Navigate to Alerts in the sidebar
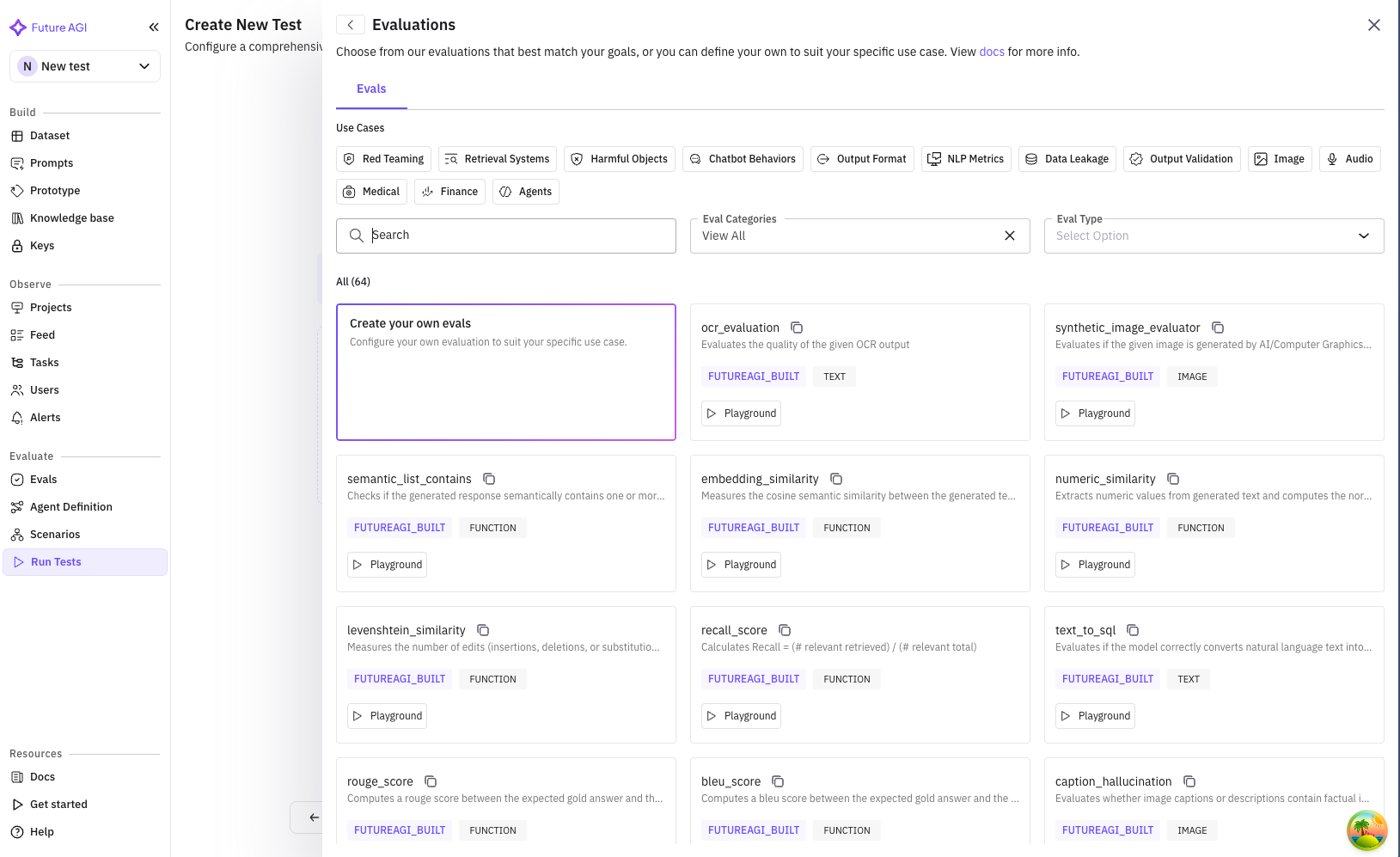 pos(44,417)
